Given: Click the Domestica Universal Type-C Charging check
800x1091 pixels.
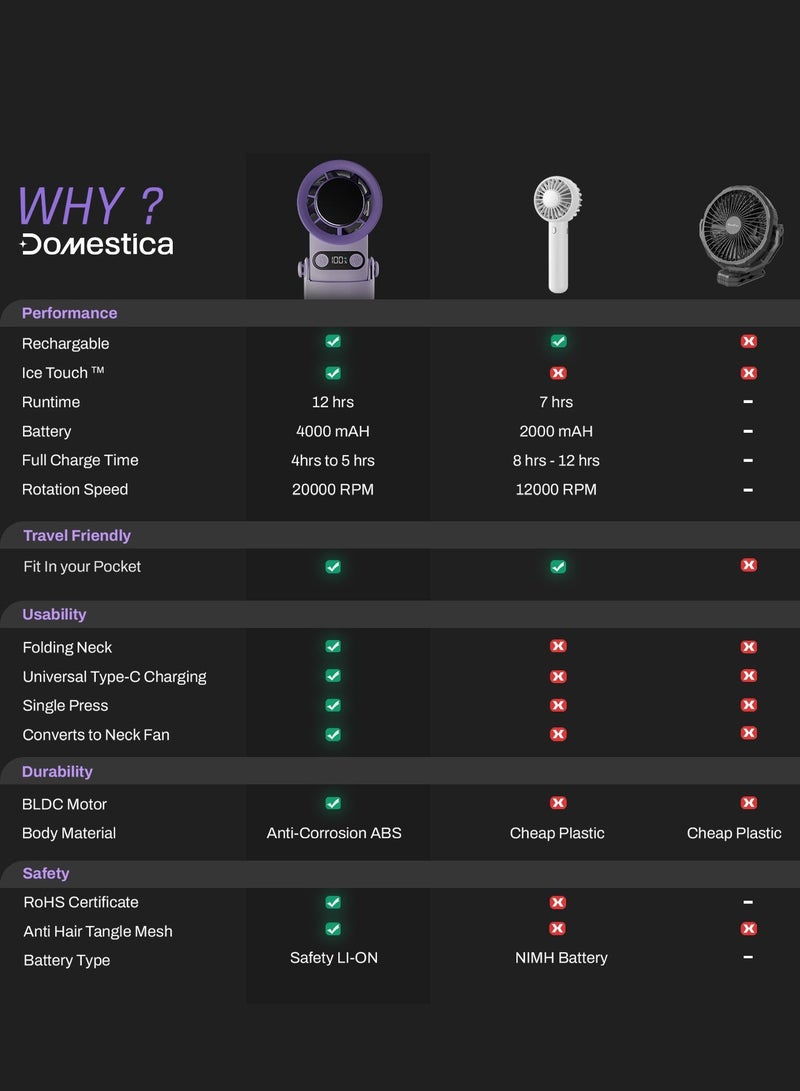Looking at the screenshot, I should [333, 676].
